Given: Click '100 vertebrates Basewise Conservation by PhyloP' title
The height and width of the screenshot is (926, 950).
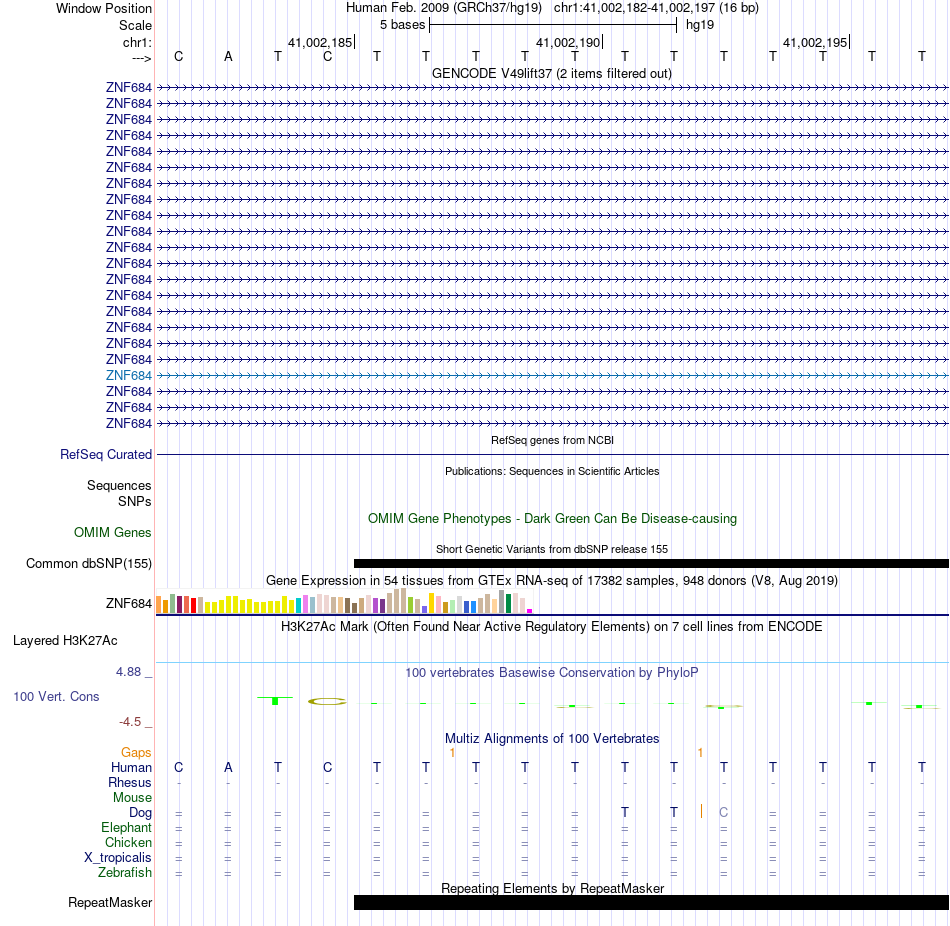Looking at the screenshot, I should tap(552, 673).
